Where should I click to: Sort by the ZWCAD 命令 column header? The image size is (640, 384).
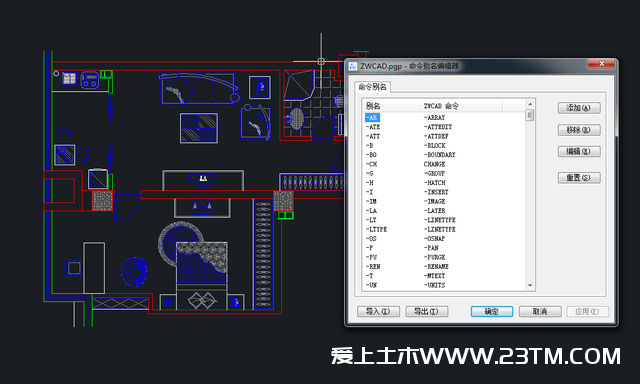coord(461,106)
